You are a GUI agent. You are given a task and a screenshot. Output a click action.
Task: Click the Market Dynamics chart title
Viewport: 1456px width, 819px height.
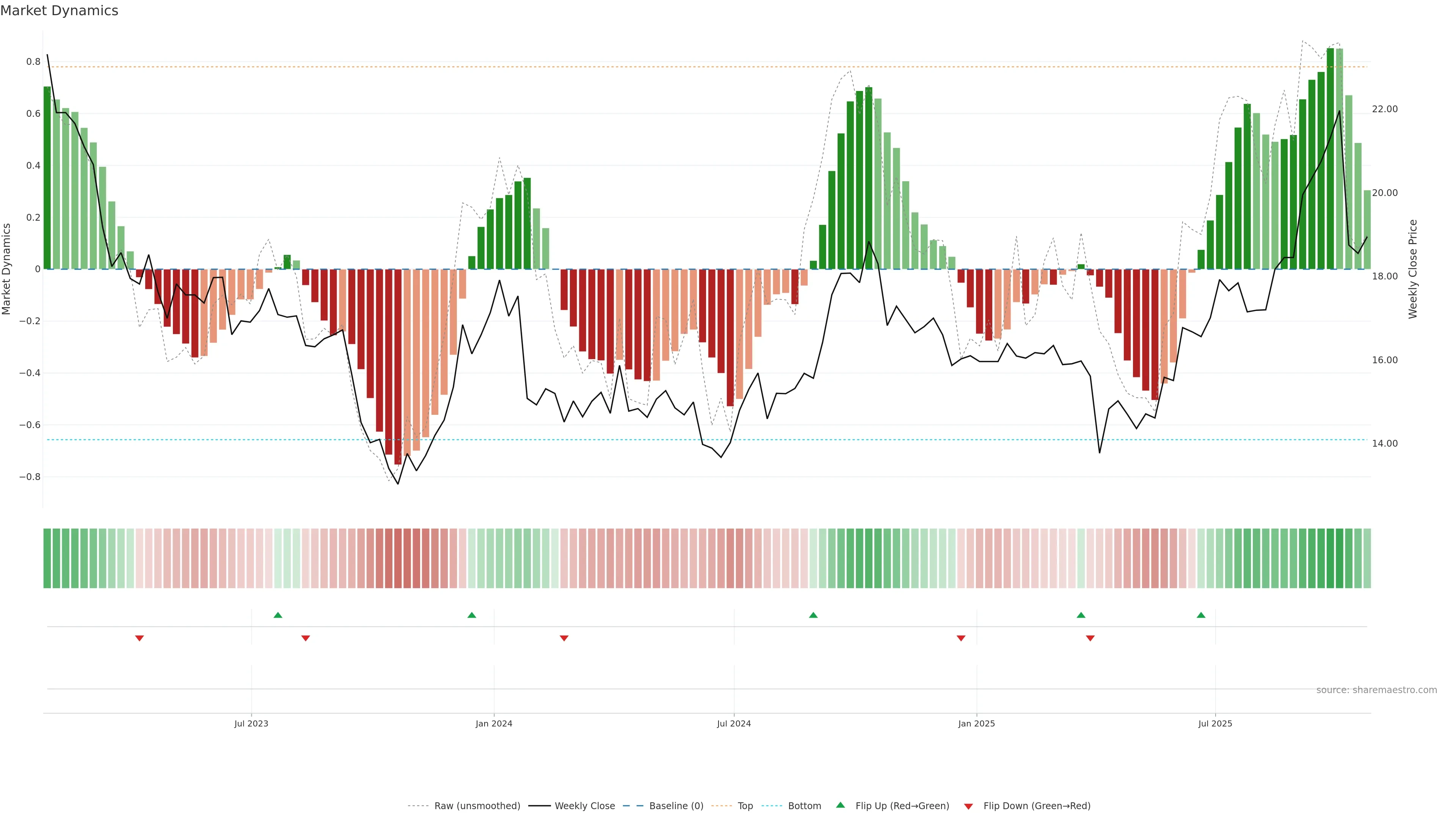(60, 11)
